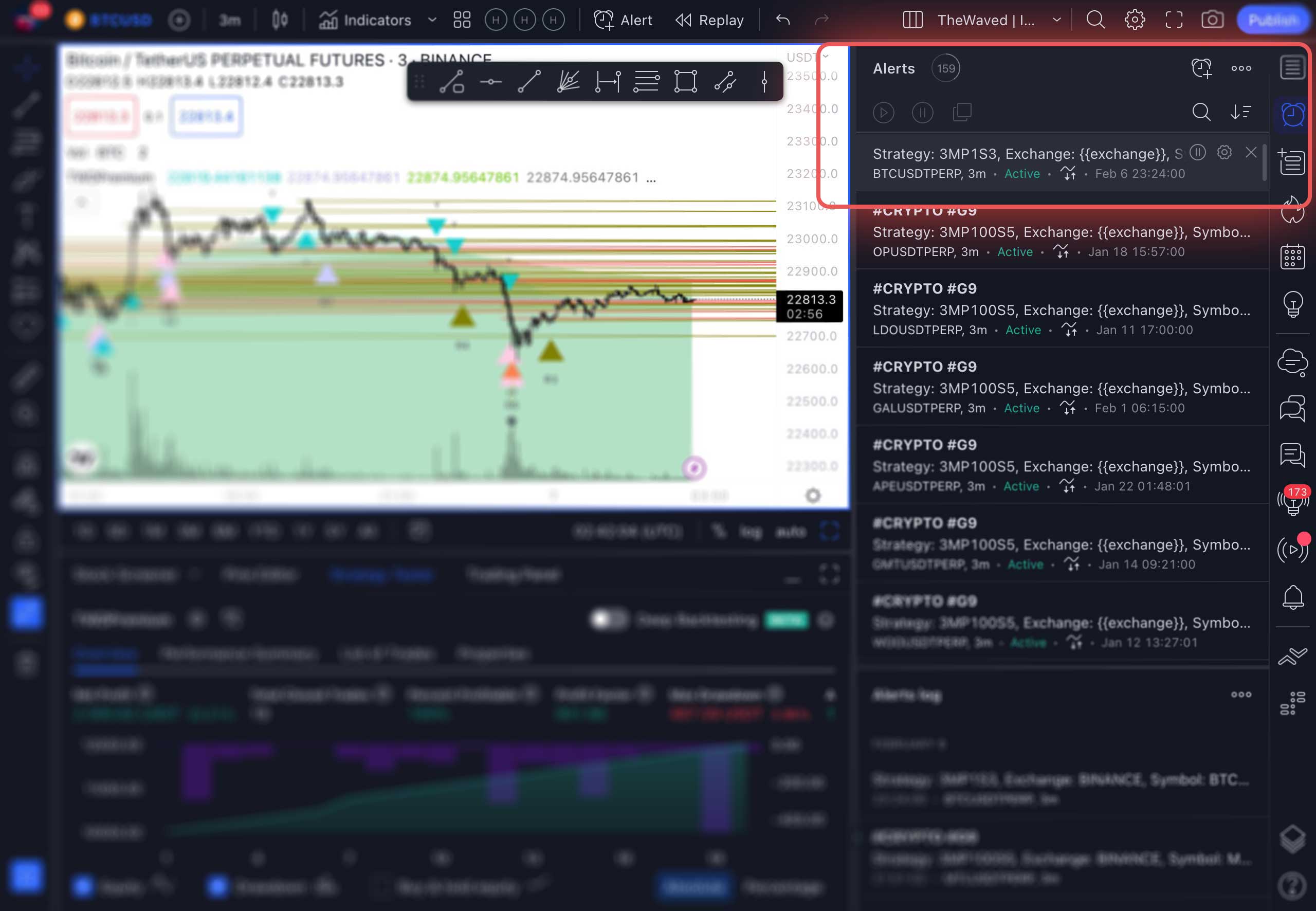The height and width of the screenshot is (911, 1316).
Task: Open the Notifications bell panel
Action: coord(1292,597)
